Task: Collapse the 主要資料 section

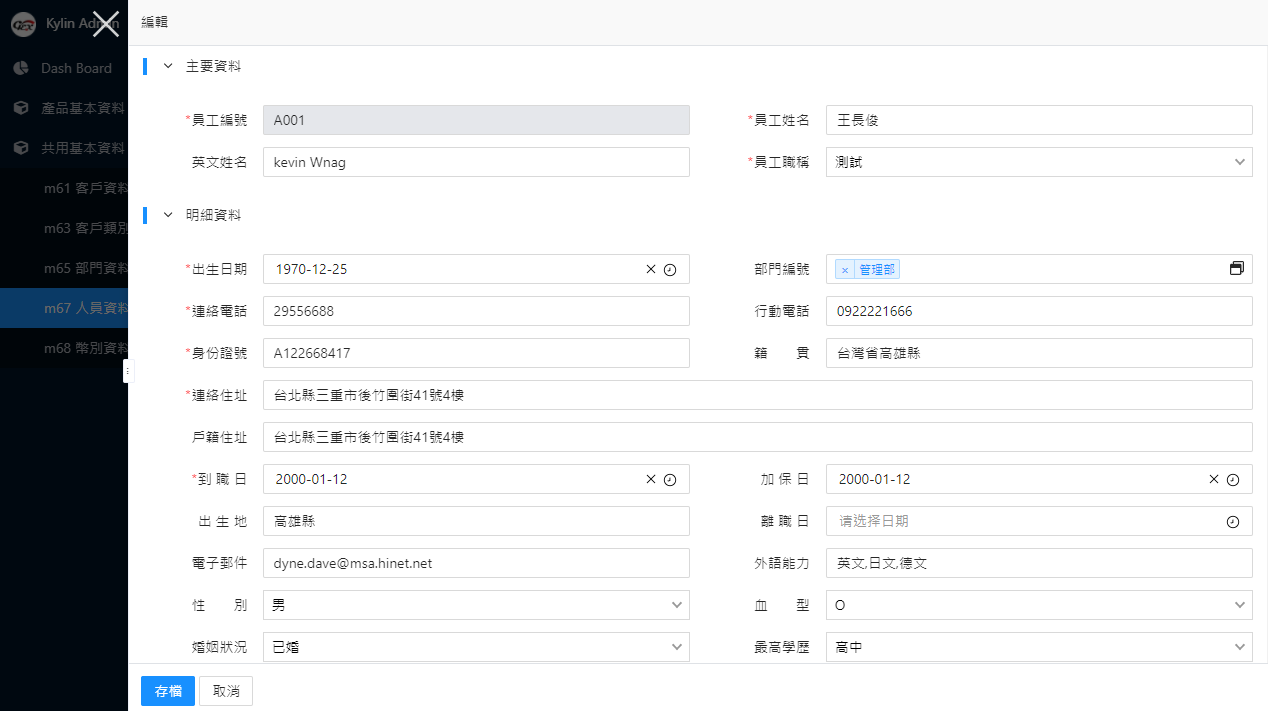Action: pyautogui.click(x=168, y=66)
